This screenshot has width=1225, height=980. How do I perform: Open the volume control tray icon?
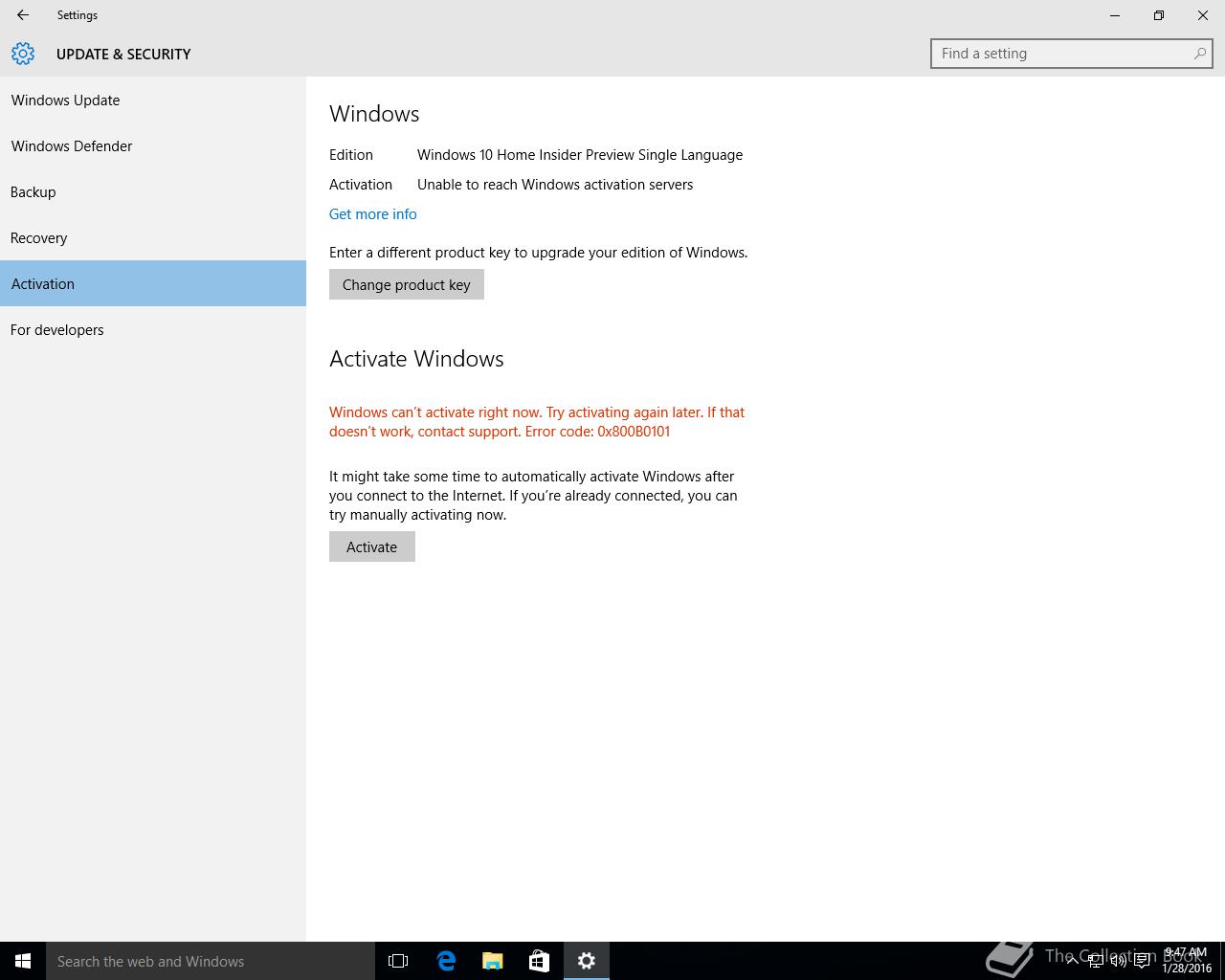1119,961
